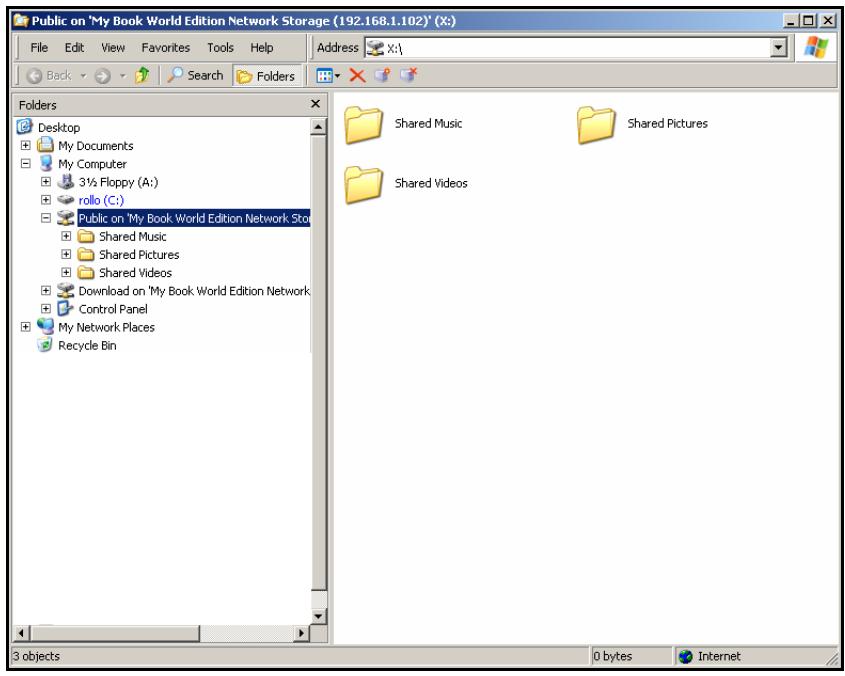Open the Tools menu
845x676 pixels.
pyautogui.click(x=220, y=47)
